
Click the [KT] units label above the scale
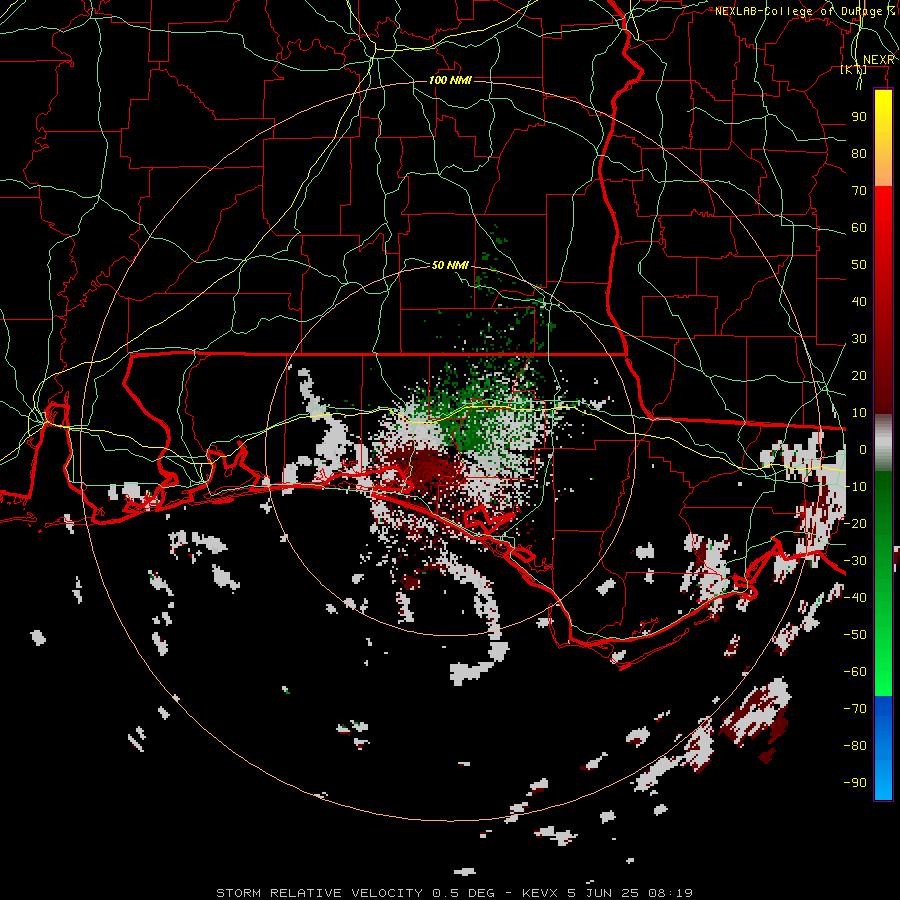coord(854,69)
